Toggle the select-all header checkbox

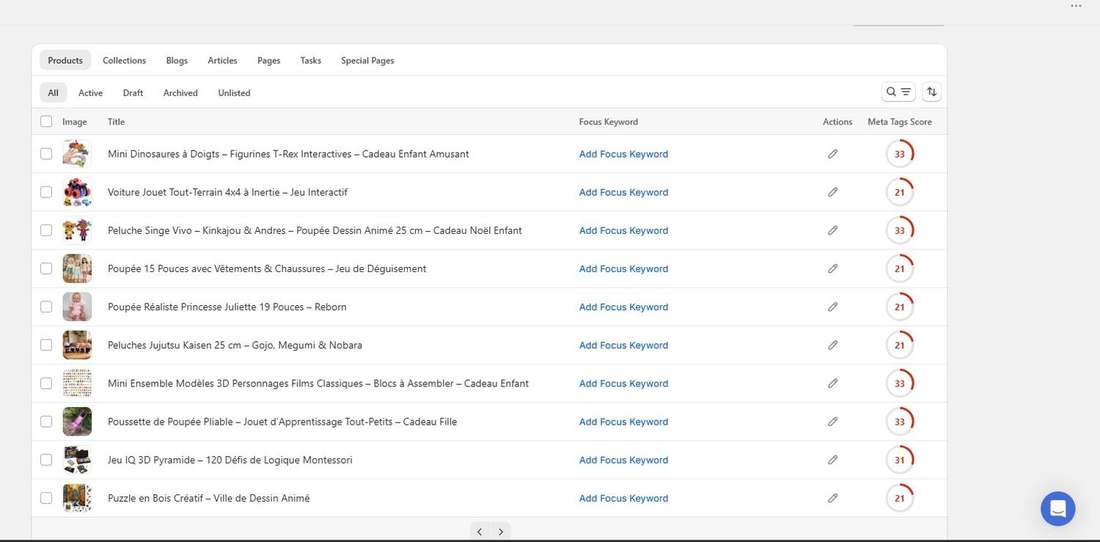point(46,121)
